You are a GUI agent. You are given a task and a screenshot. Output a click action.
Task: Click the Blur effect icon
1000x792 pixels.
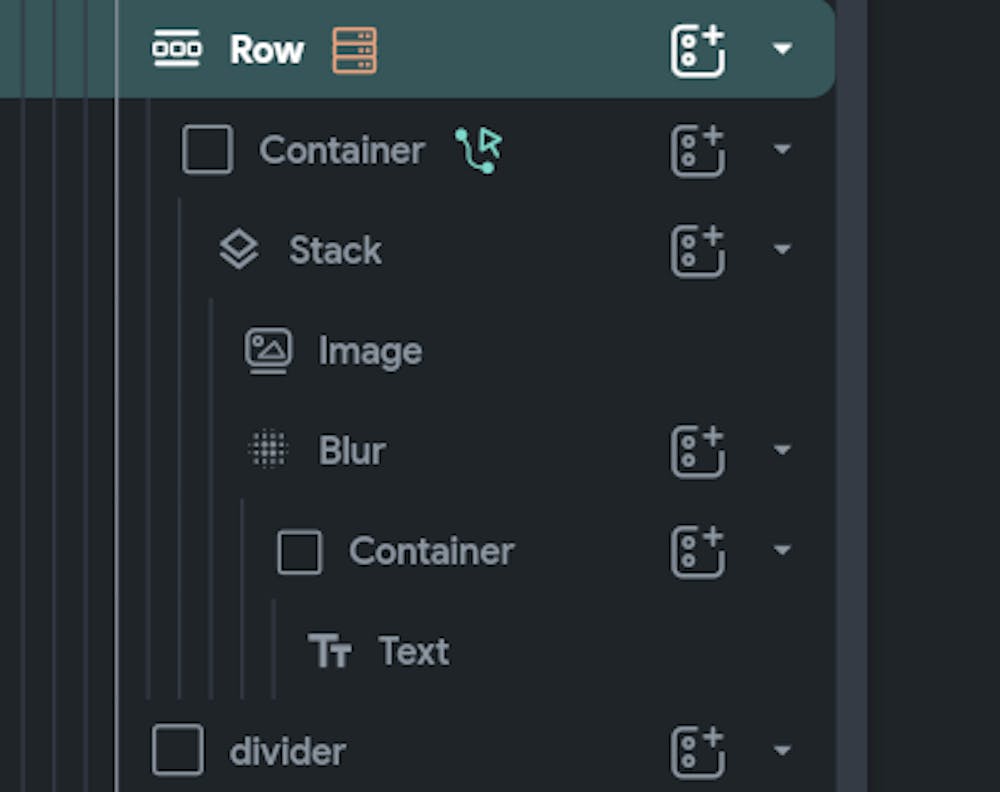pos(267,450)
